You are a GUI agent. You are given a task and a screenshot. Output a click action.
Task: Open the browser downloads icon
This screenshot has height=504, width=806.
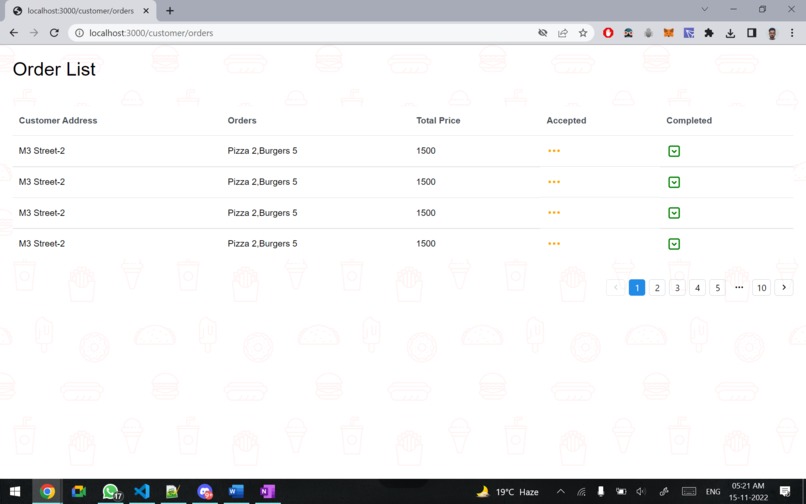[x=730, y=33]
